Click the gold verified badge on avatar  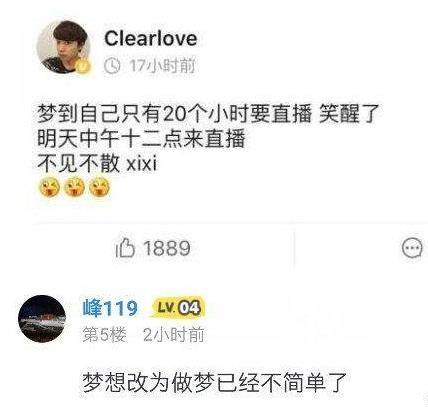pos(83,66)
